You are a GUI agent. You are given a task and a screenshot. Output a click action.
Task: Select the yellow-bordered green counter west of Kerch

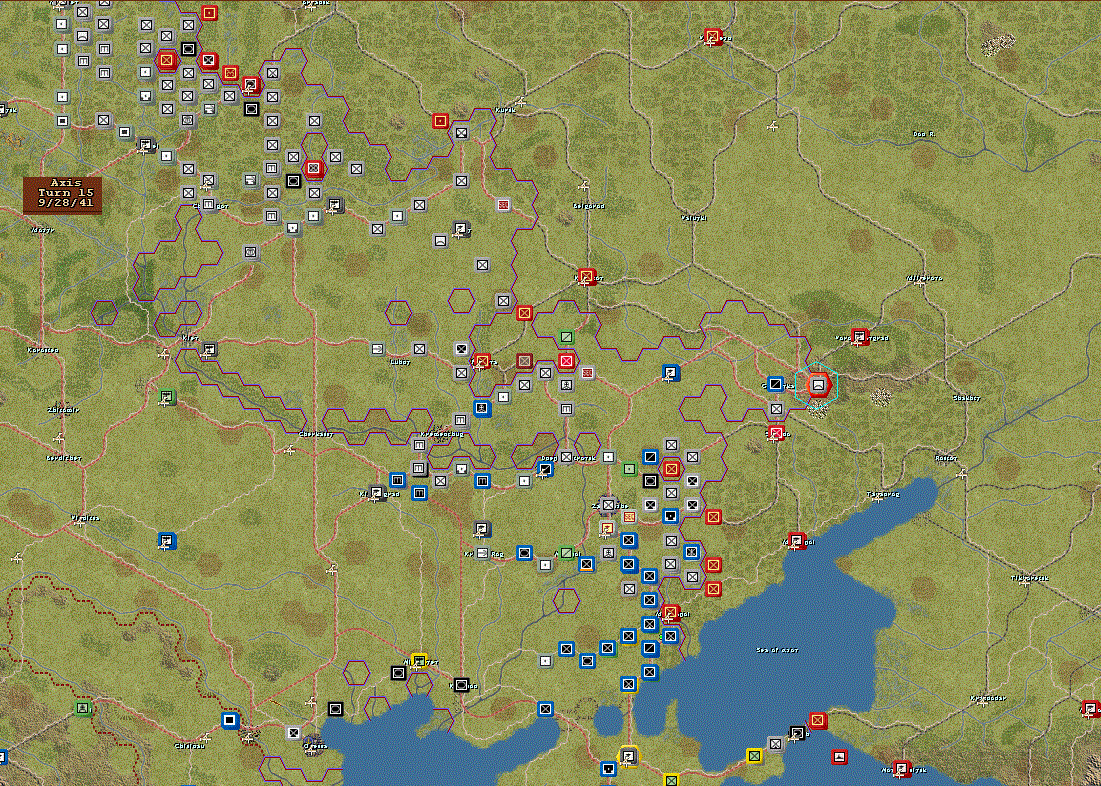pyautogui.click(x=754, y=756)
